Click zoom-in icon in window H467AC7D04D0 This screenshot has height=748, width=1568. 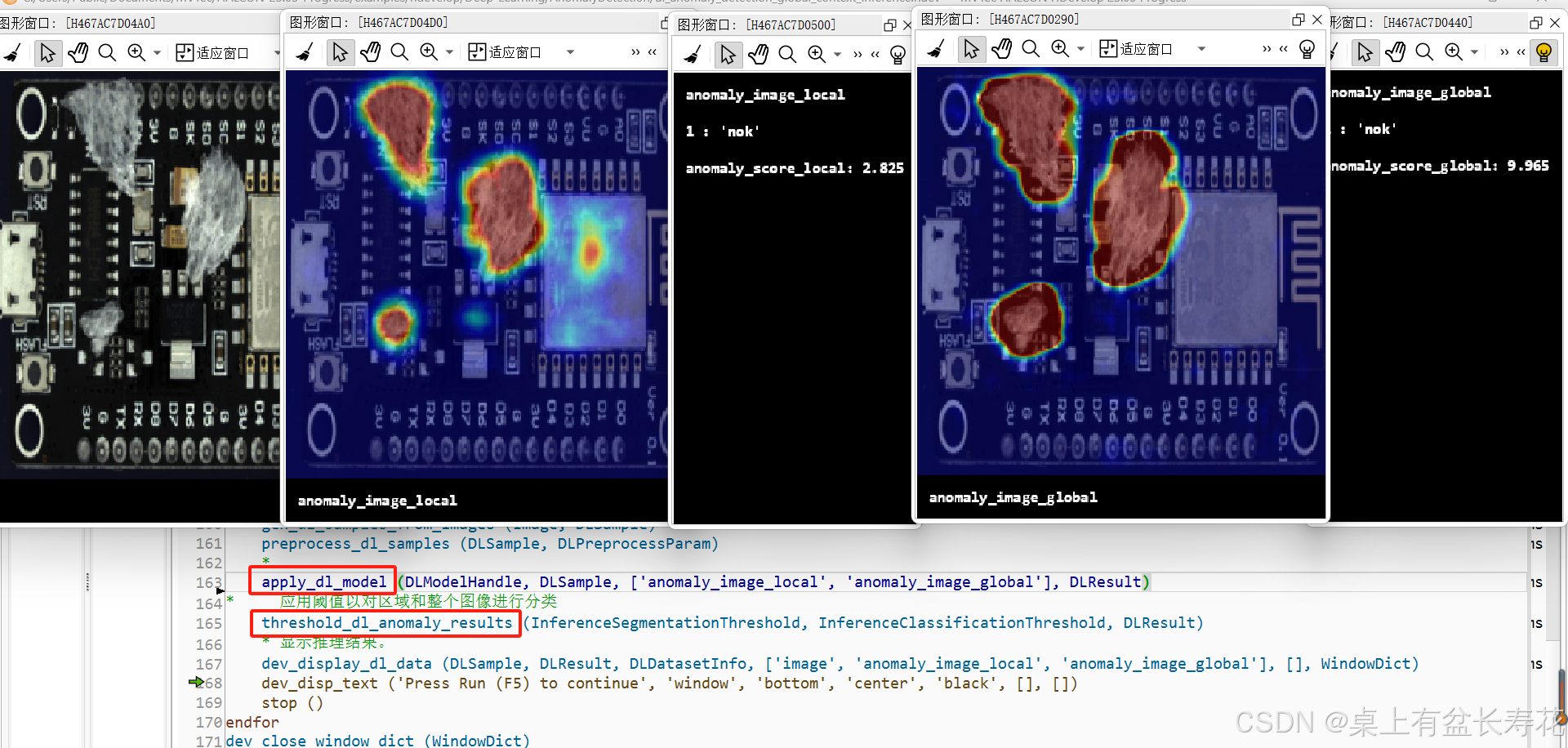(x=429, y=52)
